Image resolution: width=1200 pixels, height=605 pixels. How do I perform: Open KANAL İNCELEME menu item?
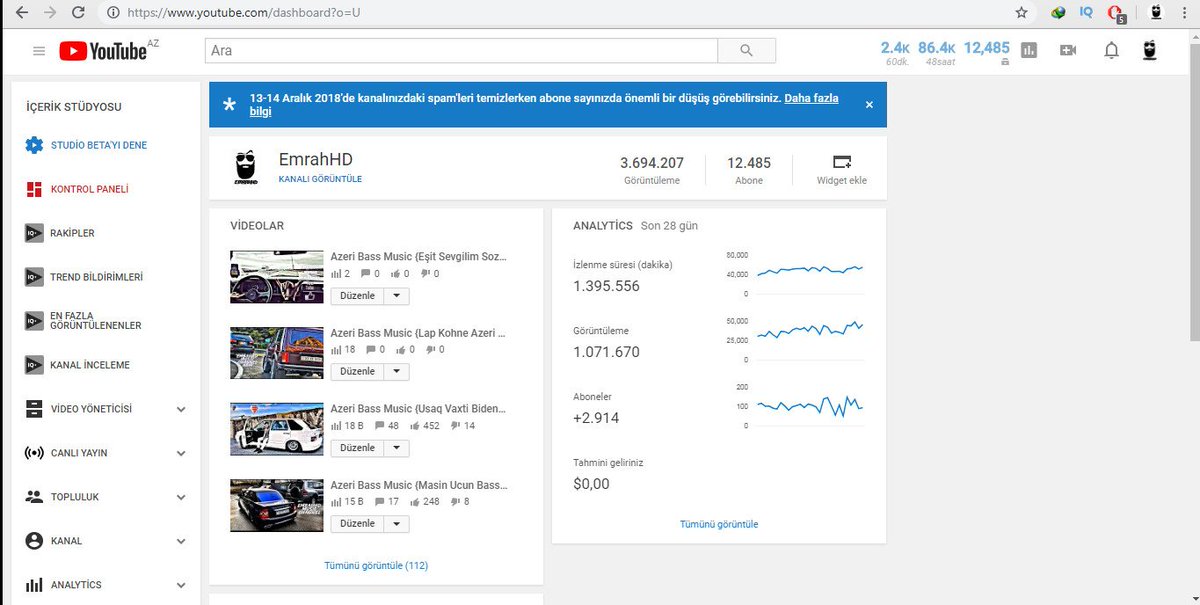coord(91,366)
